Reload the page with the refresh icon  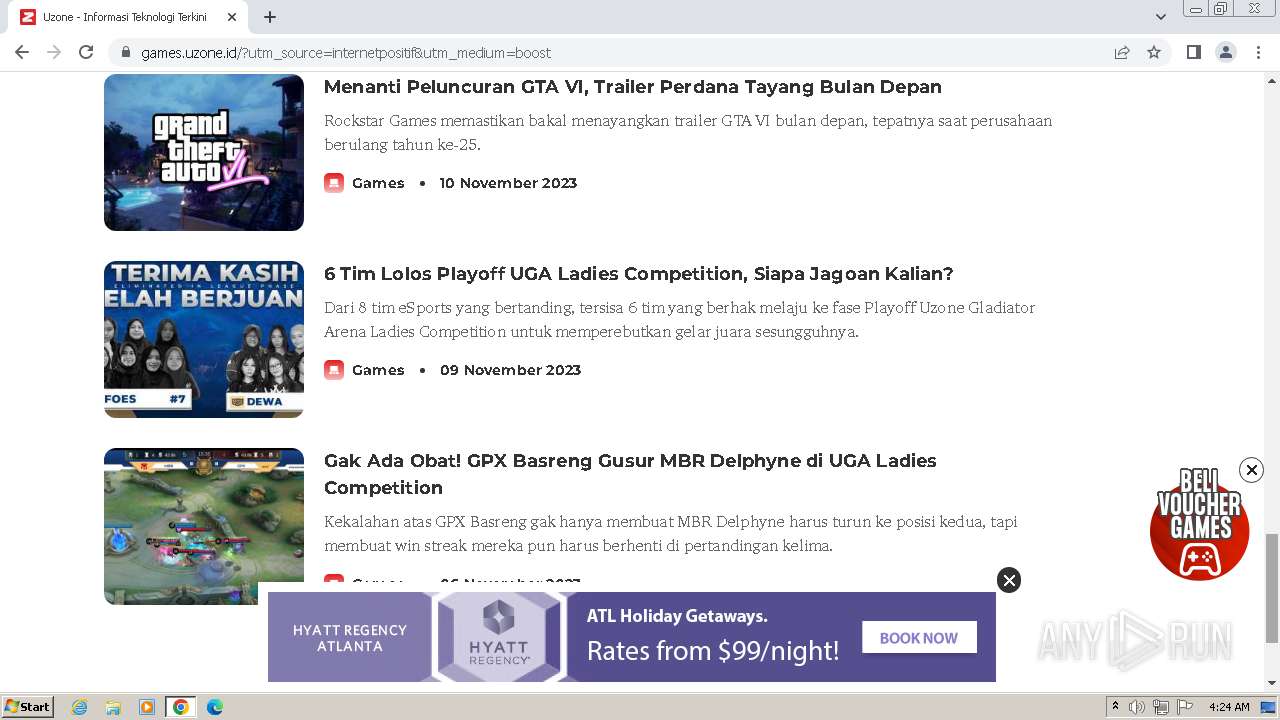pyautogui.click(x=86, y=52)
